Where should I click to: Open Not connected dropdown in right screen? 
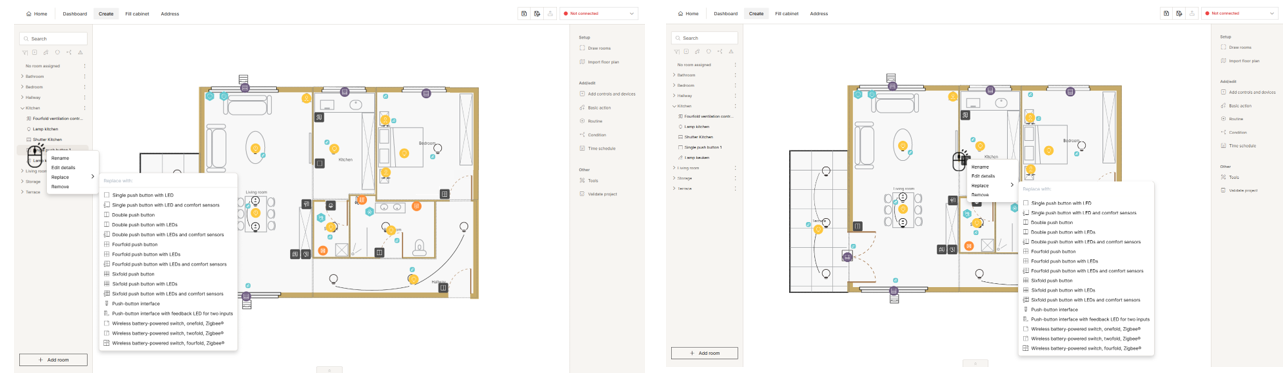1240,14
